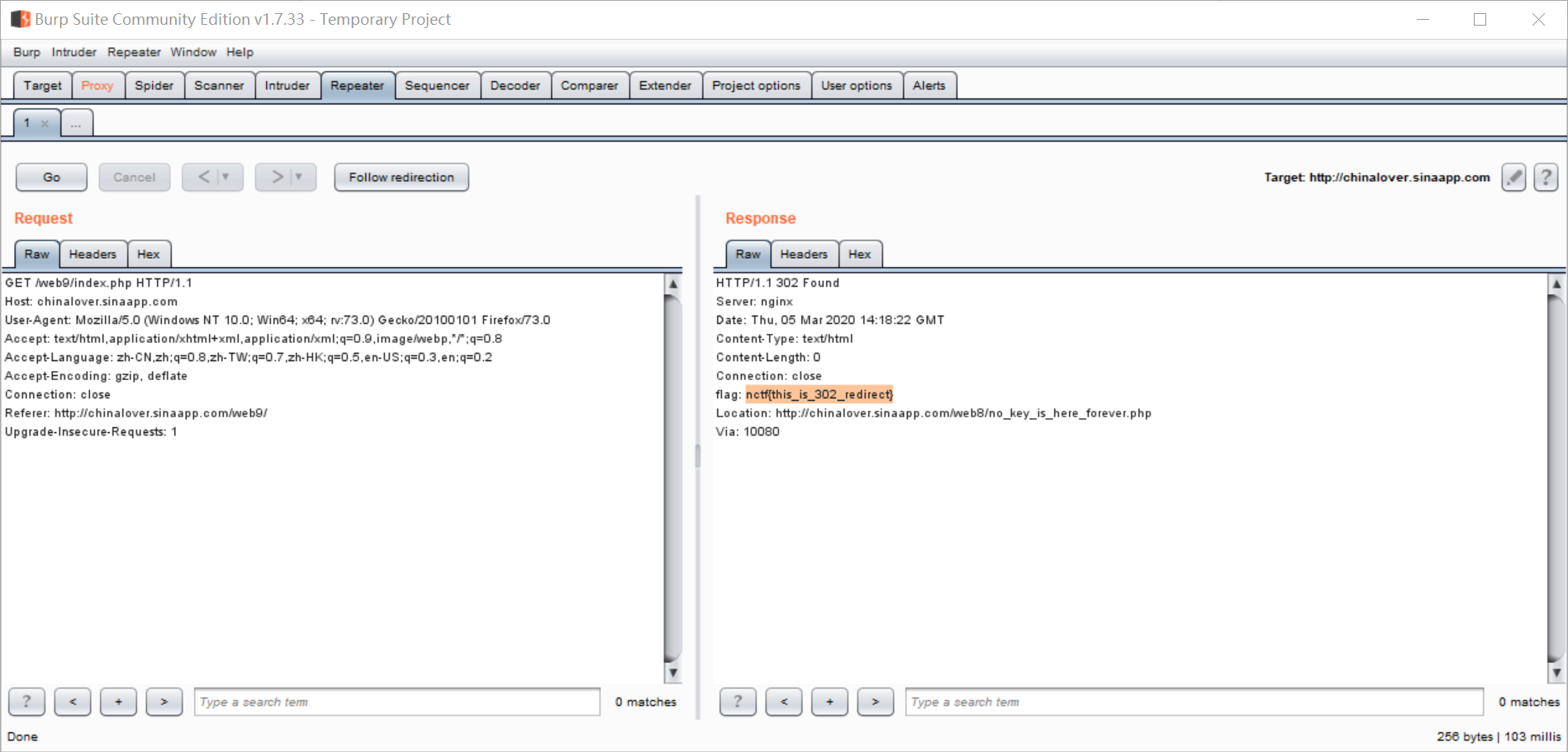Switch to the Sequencer tab
The width and height of the screenshot is (1568, 752).
[x=437, y=85]
